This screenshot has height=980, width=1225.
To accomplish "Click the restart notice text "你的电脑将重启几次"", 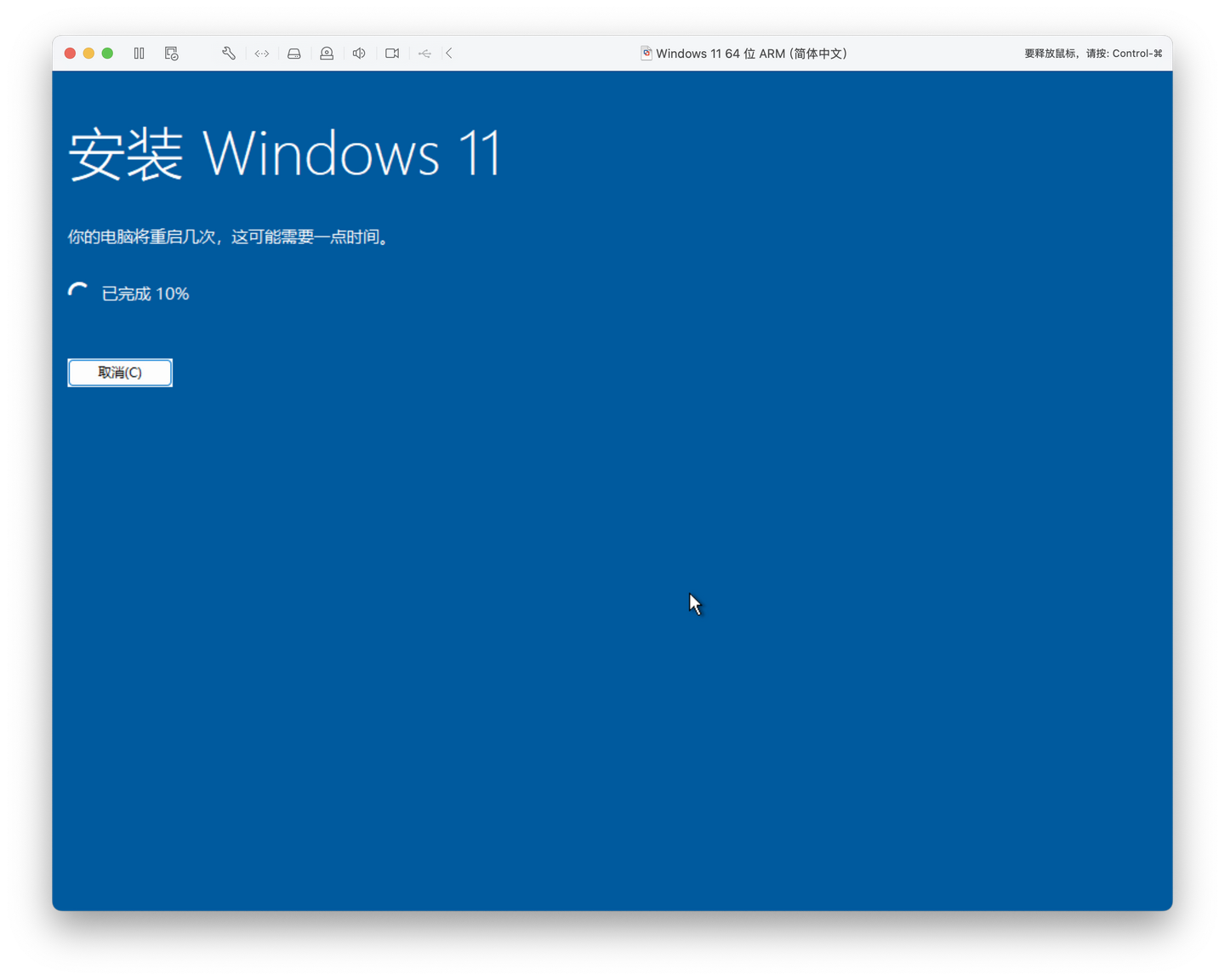I will coord(141,236).
